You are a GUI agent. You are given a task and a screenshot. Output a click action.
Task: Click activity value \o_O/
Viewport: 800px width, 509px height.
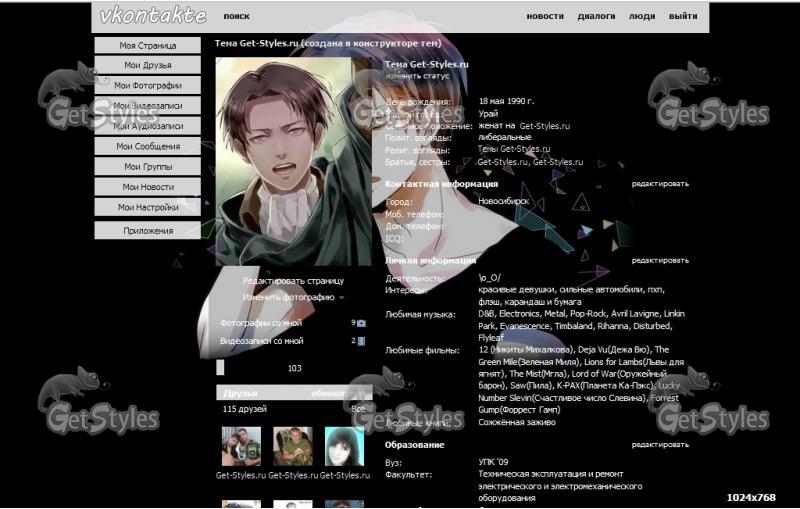[489, 278]
